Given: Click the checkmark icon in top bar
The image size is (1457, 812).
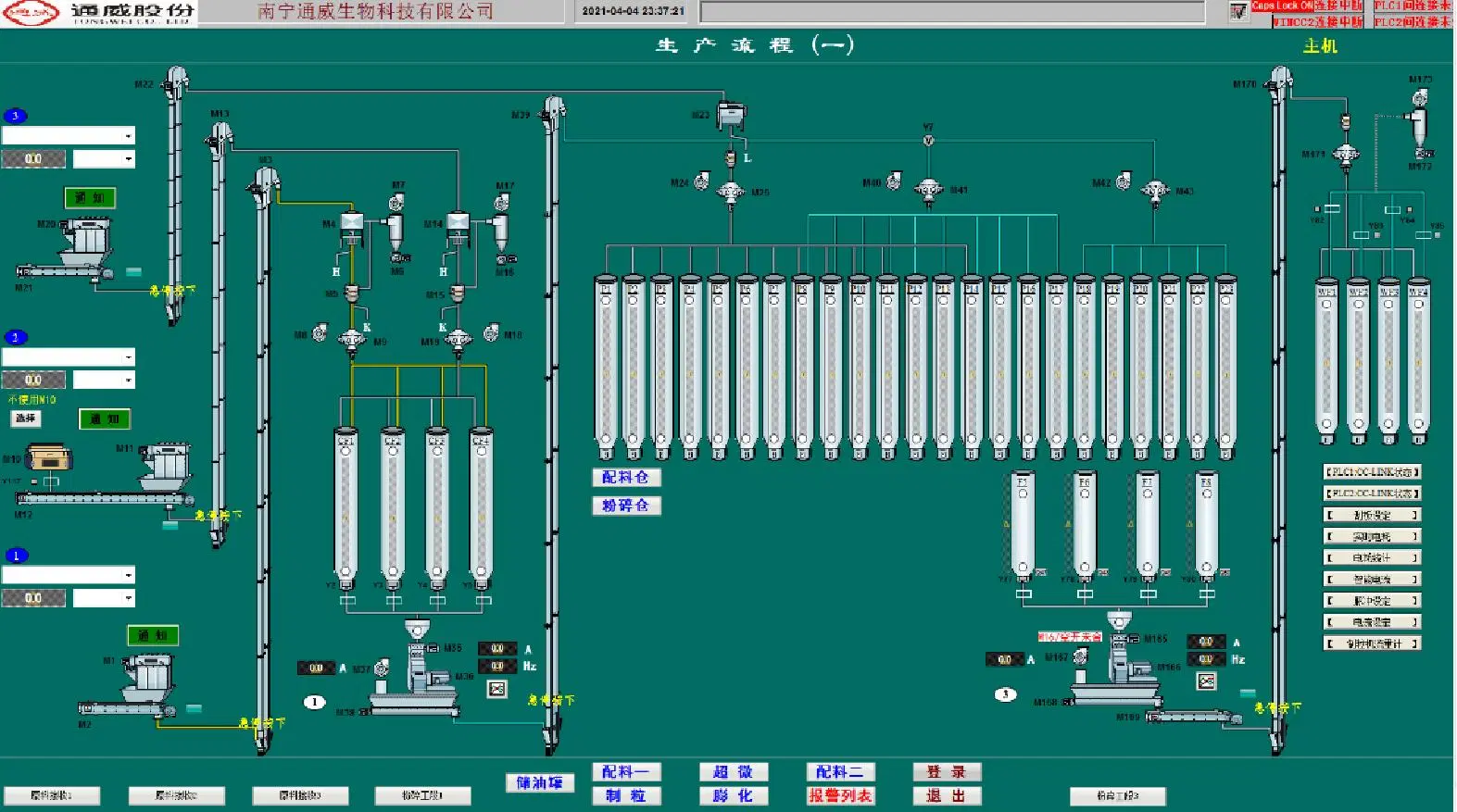Looking at the screenshot, I should (1238, 12).
